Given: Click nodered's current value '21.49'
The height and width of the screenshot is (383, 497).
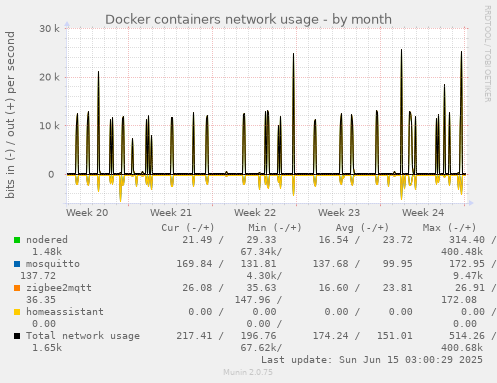Looking at the screenshot, I should point(197,240).
